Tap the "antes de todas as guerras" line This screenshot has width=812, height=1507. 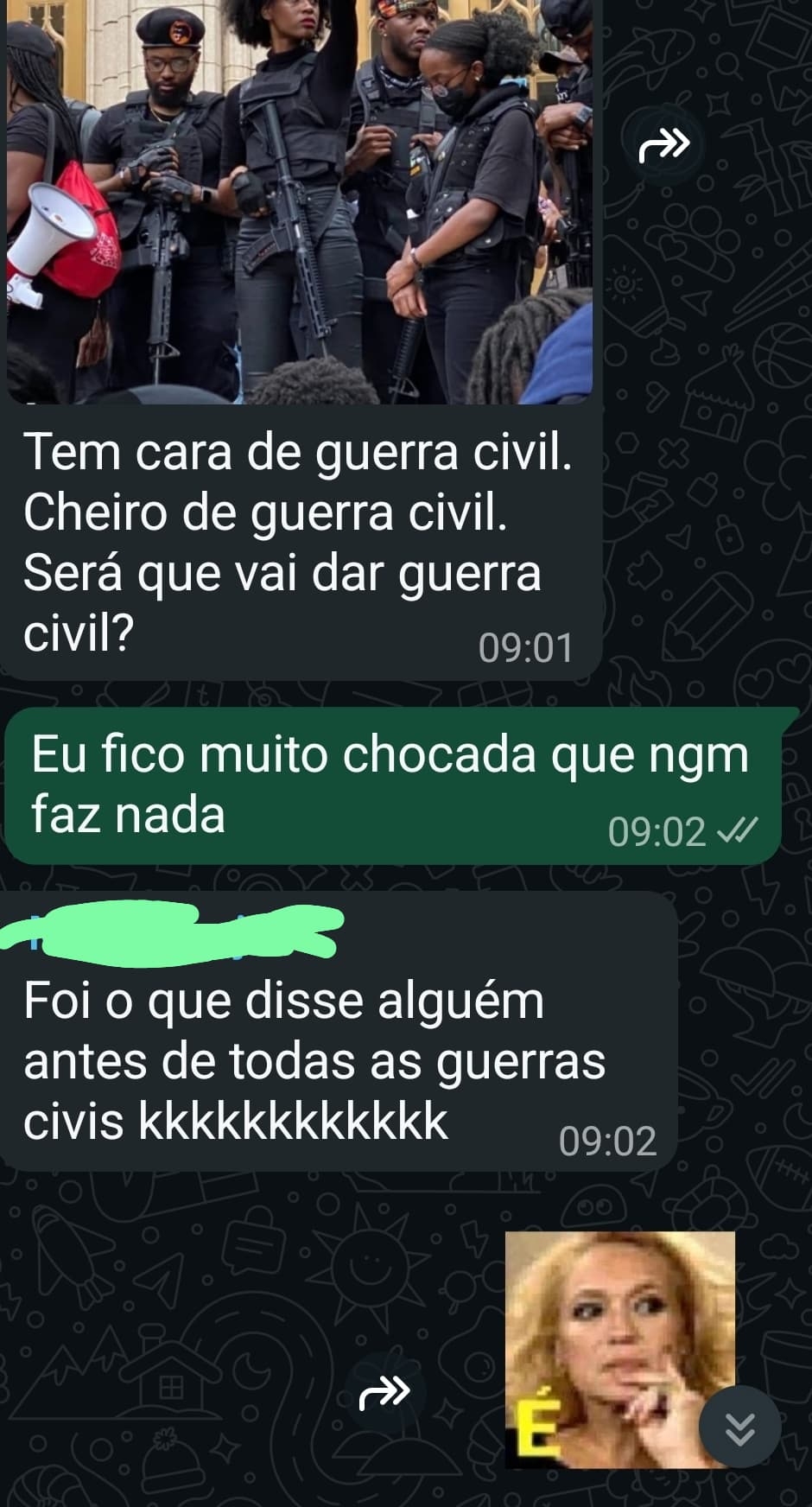pos(314,1061)
